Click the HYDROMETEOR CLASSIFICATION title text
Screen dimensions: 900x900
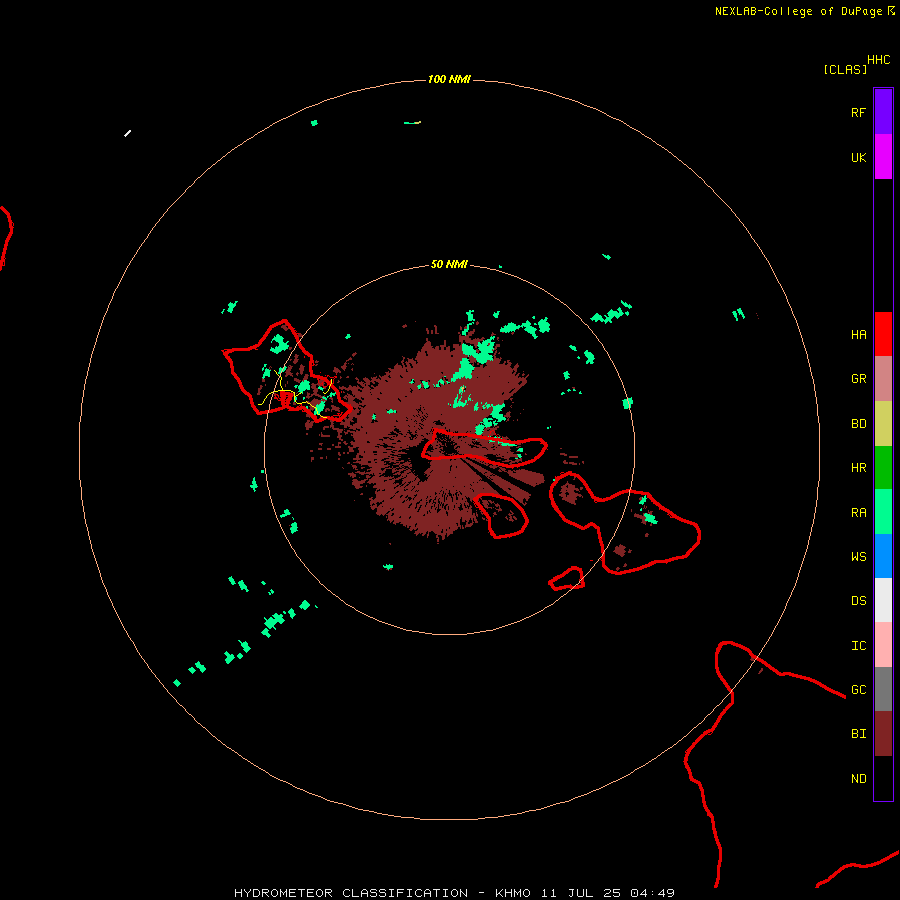tap(351, 893)
